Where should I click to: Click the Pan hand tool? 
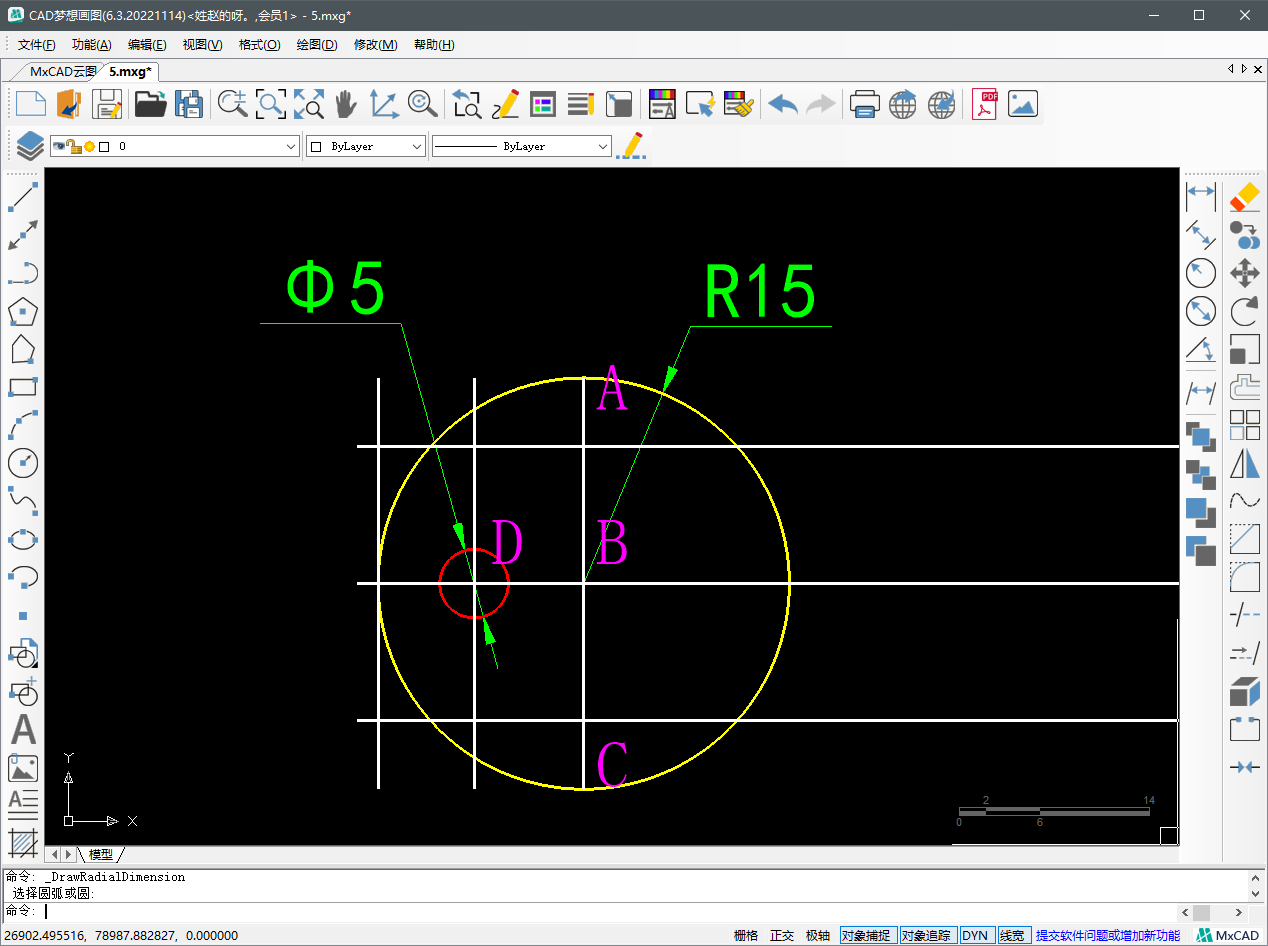pos(344,104)
